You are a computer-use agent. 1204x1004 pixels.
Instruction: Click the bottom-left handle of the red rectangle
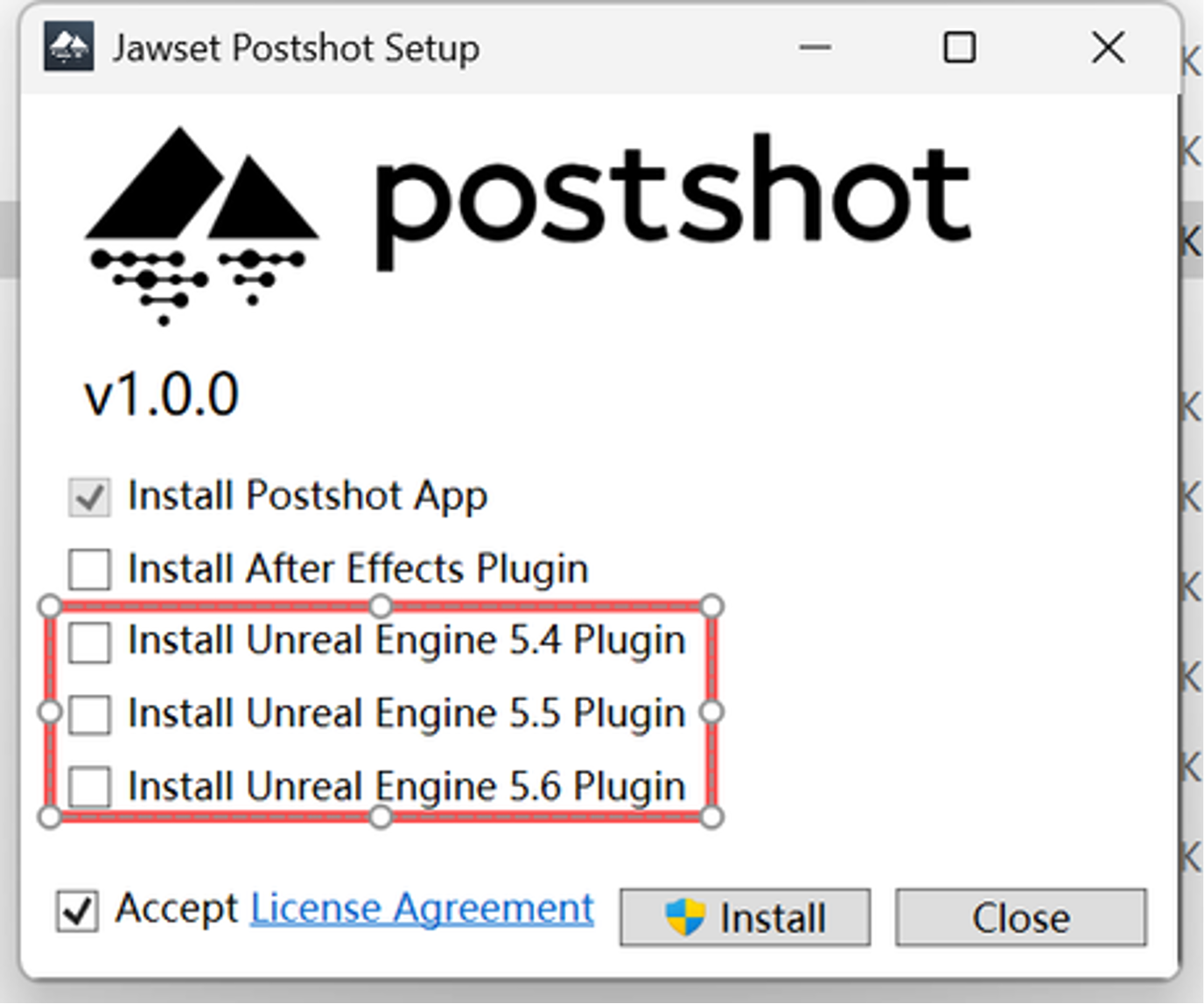pos(49,818)
